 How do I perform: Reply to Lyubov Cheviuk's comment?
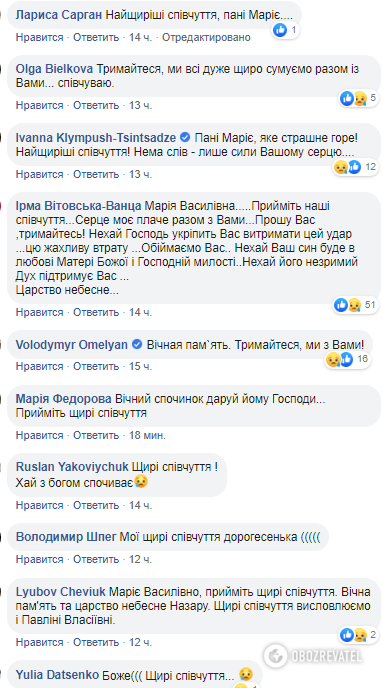coord(96,642)
